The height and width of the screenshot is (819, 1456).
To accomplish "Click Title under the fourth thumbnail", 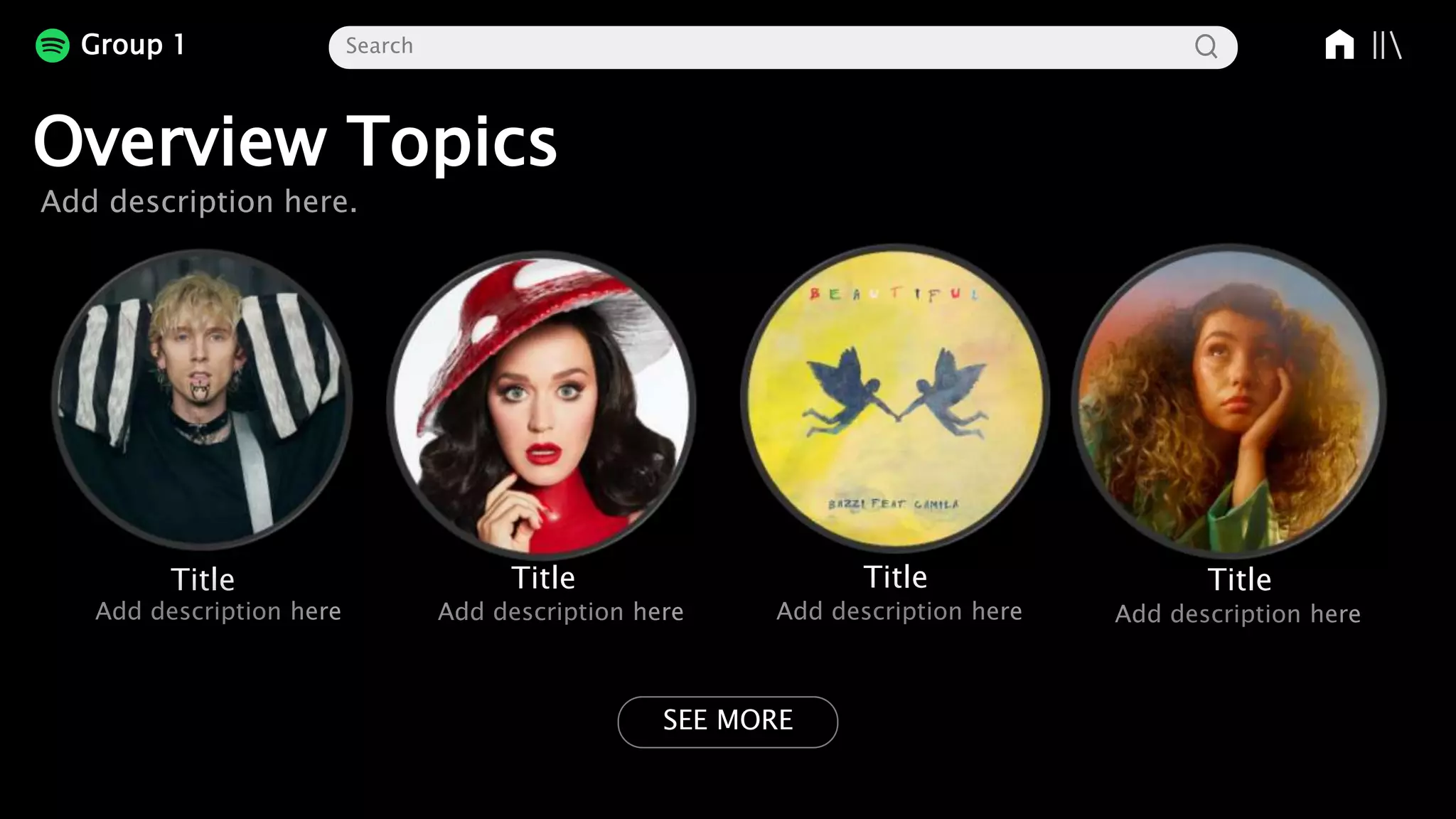I will 1239,579.
